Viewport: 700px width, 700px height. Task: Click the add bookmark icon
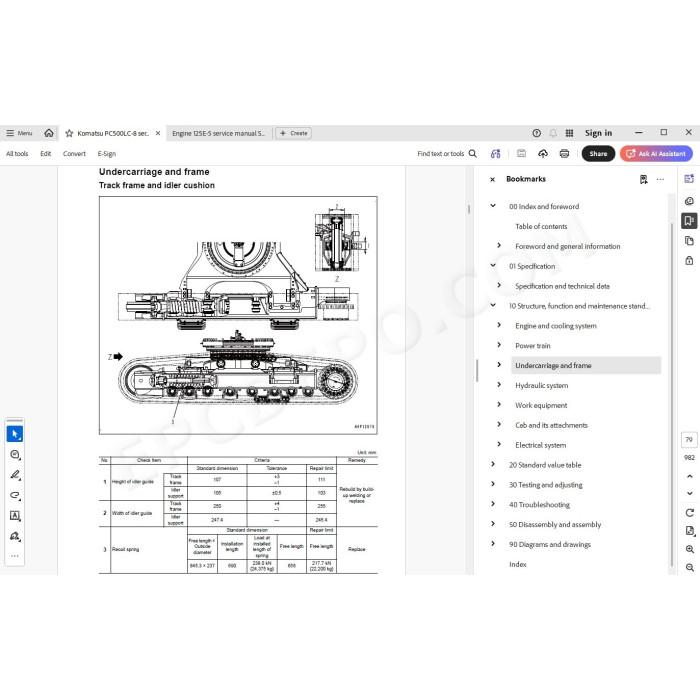[x=643, y=179]
